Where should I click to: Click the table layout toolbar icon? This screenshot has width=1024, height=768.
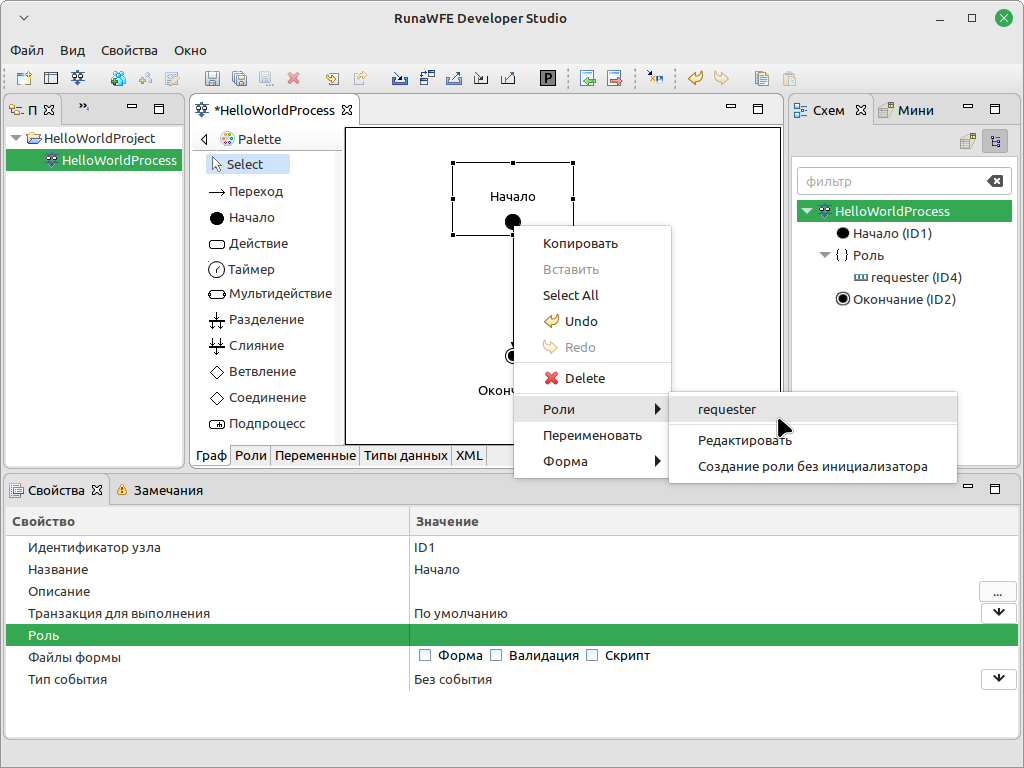tap(51, 78)
